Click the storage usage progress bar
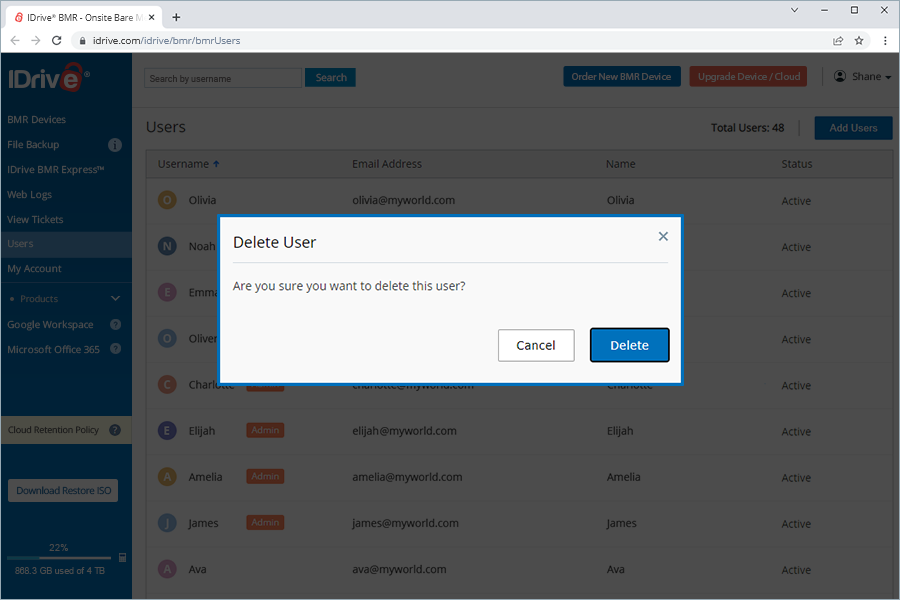This screenshot has height=600, width=900. (59, 558)
